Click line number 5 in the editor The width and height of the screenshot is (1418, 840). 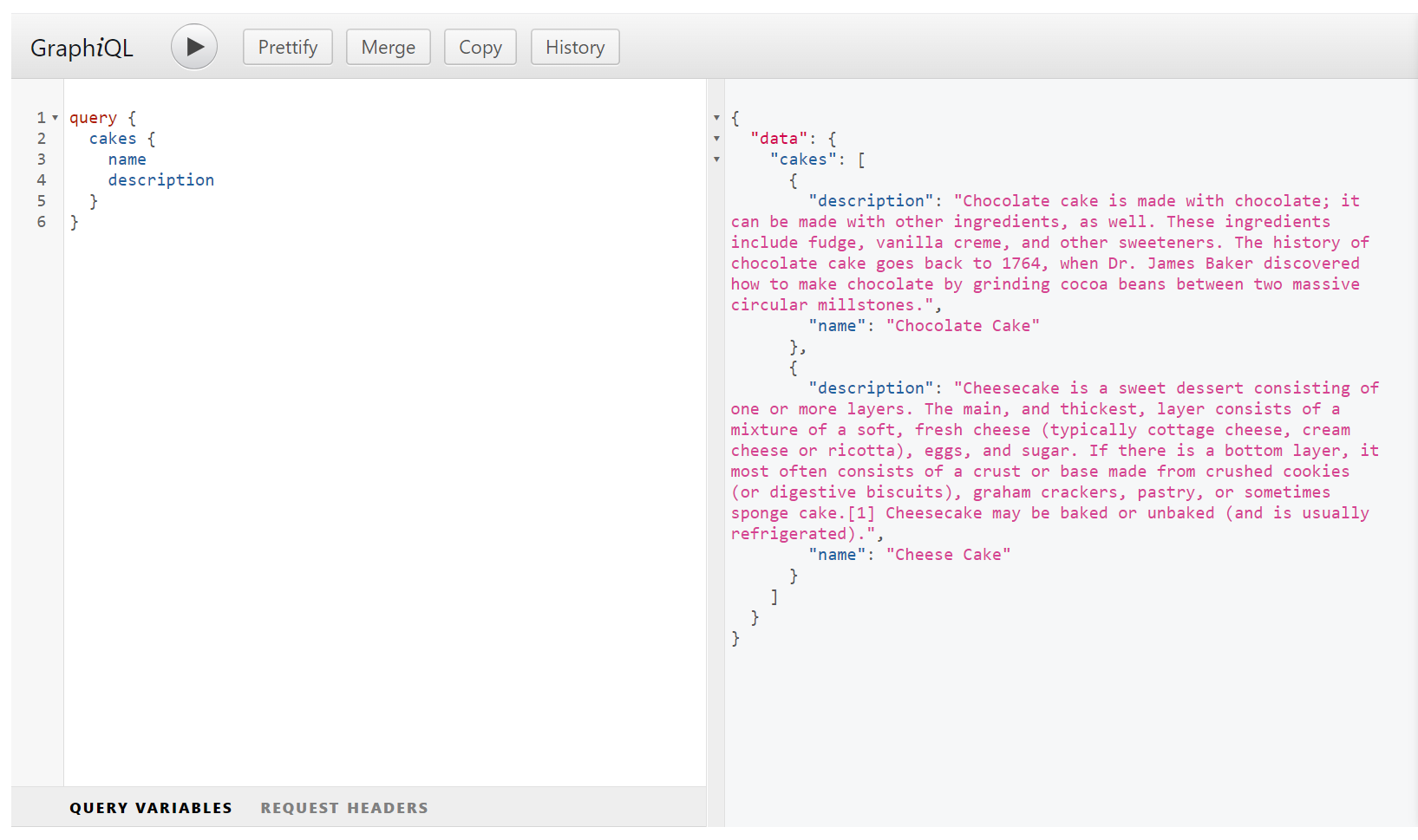(x=41, y=200)
